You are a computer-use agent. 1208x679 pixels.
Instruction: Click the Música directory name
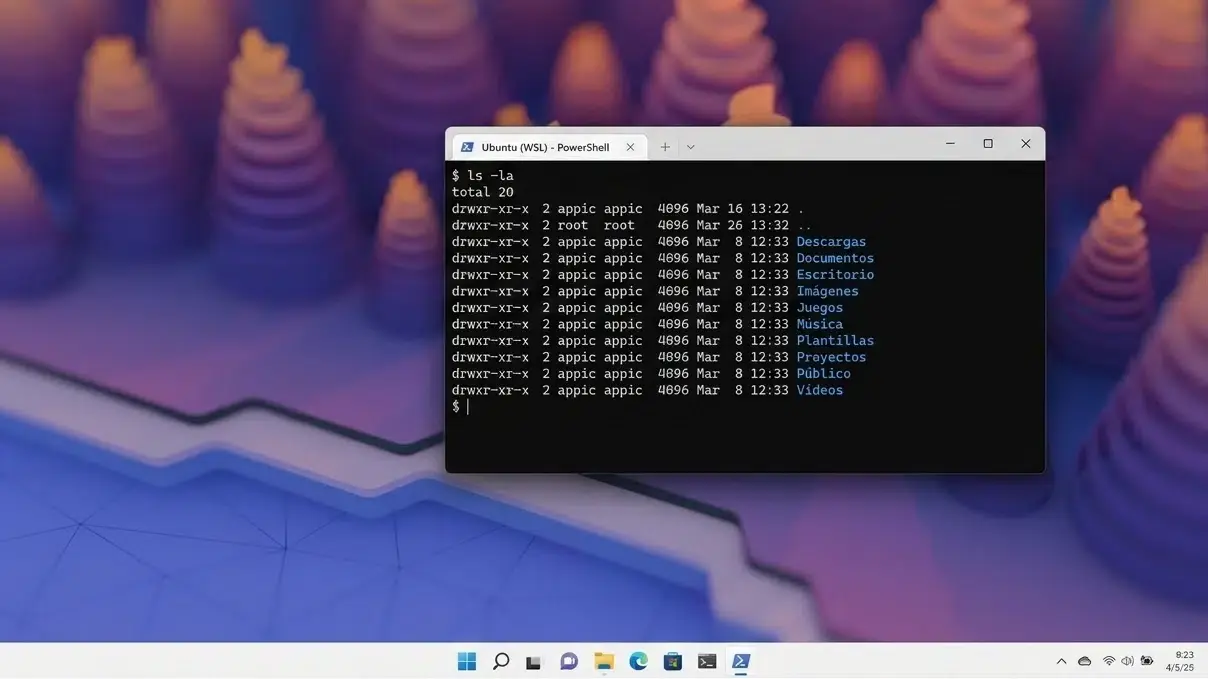pos(820,324)
